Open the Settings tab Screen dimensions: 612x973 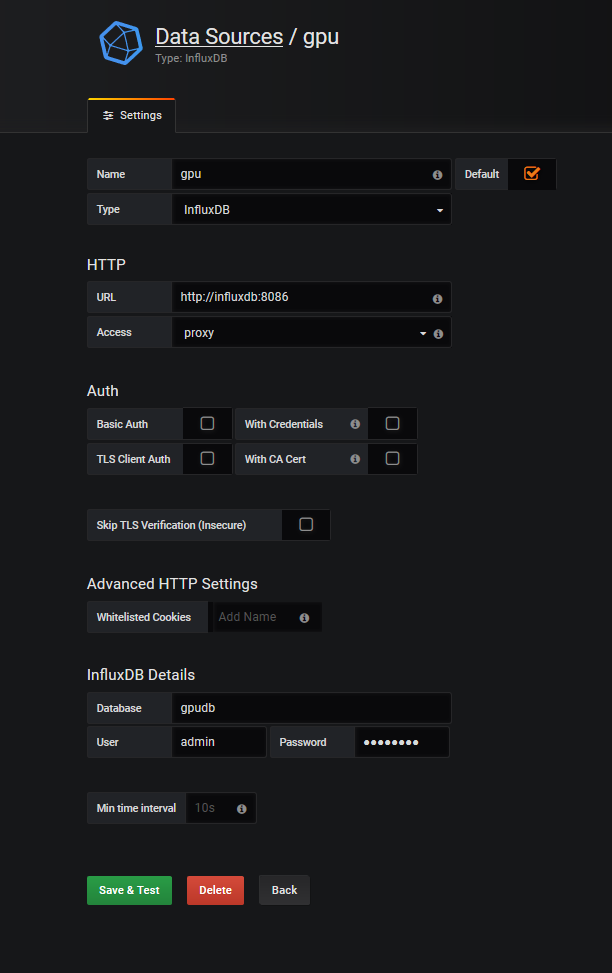click(132, 115)
